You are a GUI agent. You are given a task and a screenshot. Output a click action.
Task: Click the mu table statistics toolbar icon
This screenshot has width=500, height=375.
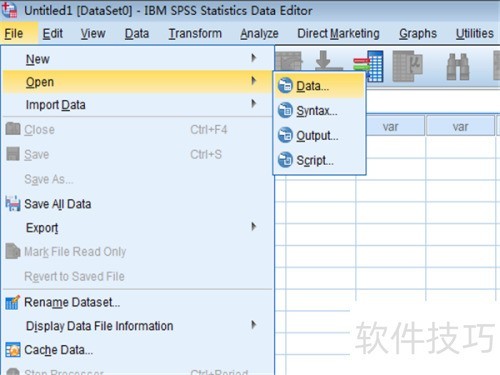[408, 66]
